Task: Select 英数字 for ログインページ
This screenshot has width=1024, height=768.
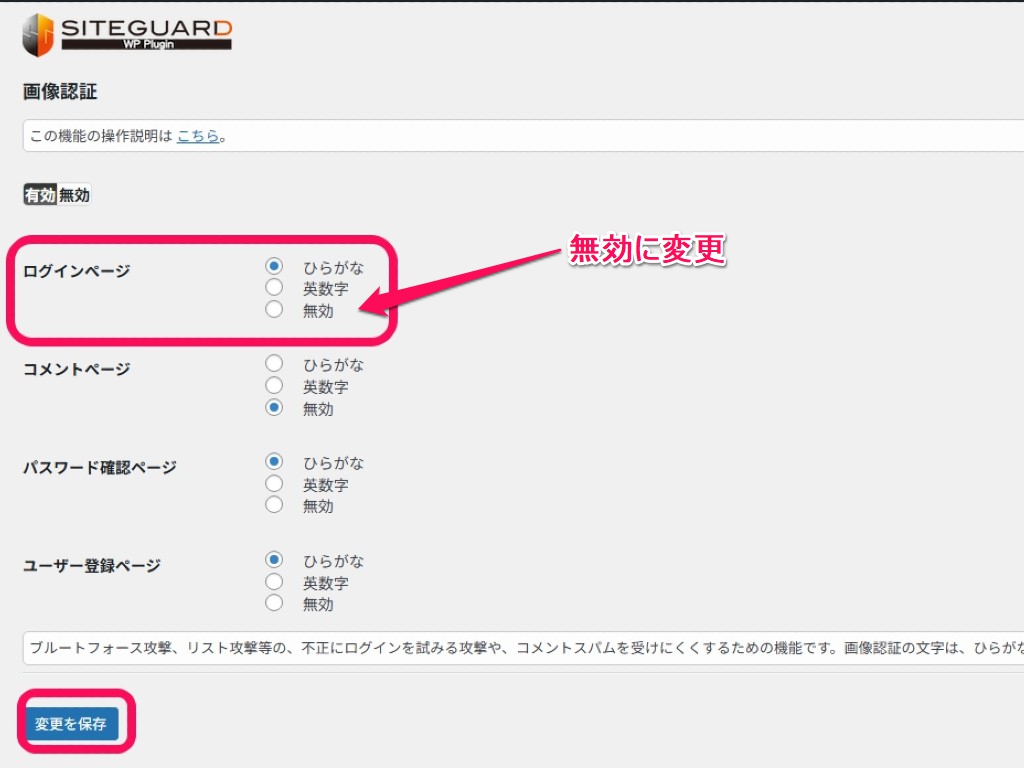Action: coord(273,287)
